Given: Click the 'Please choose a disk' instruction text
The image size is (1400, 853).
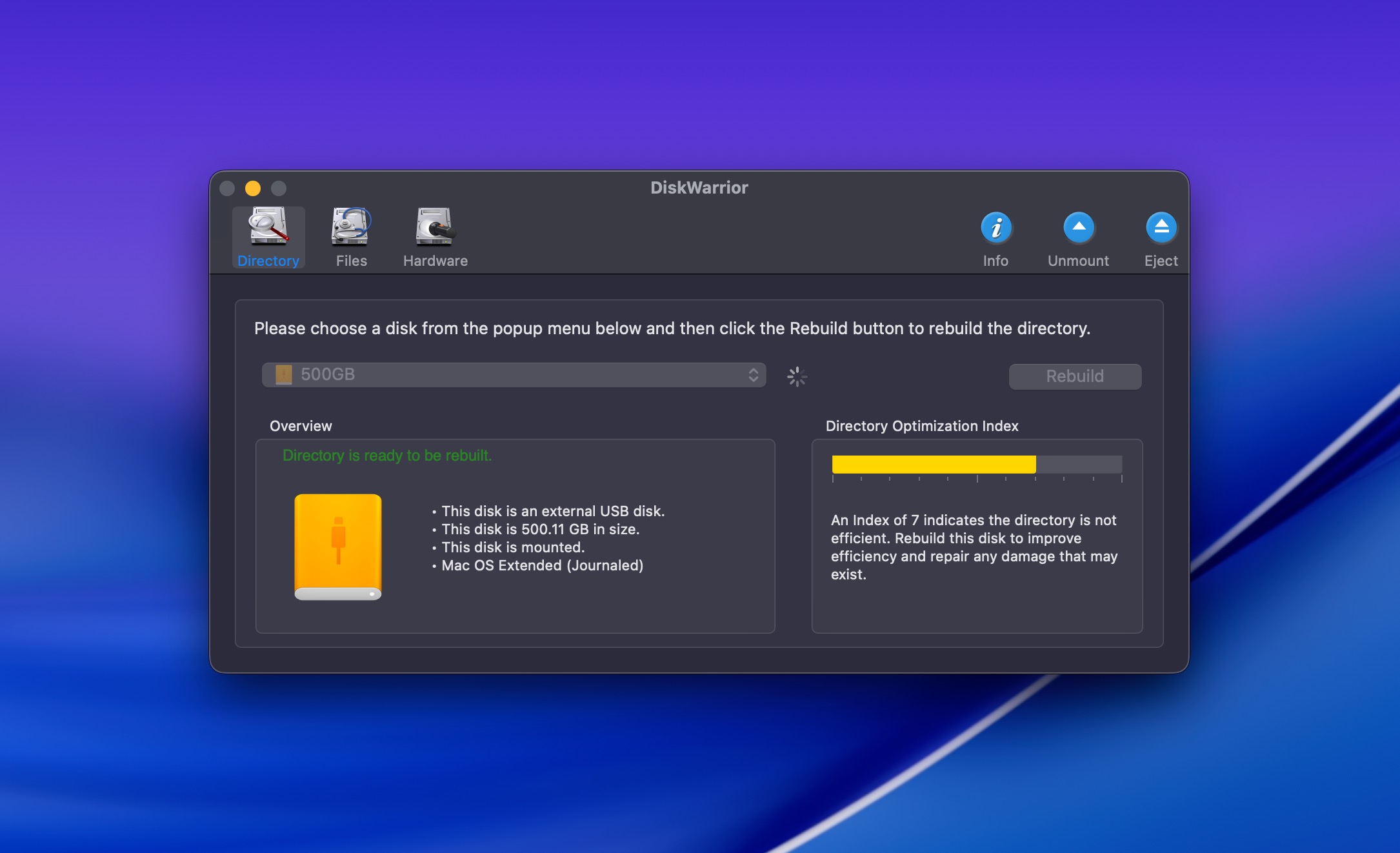Looking at the screenshot, I should pos(672,328).
